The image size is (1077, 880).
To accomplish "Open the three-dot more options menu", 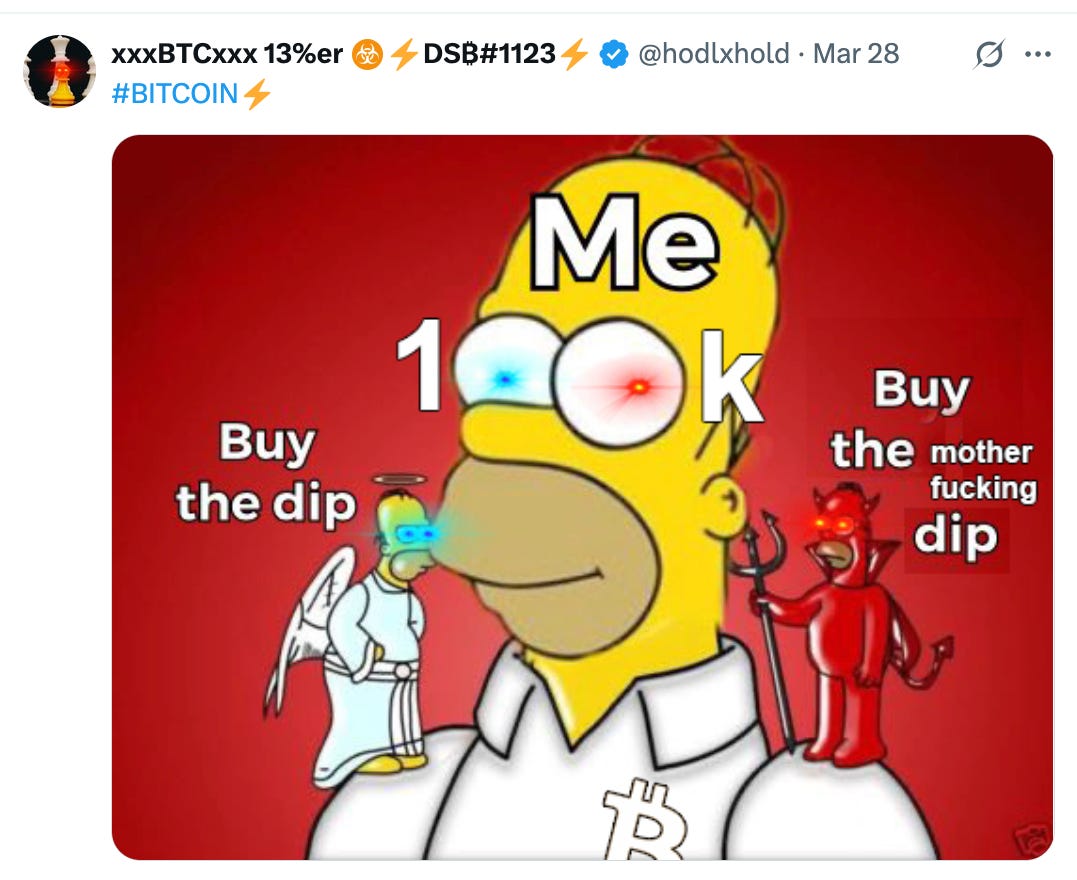I will click(x=1037, y=54).
